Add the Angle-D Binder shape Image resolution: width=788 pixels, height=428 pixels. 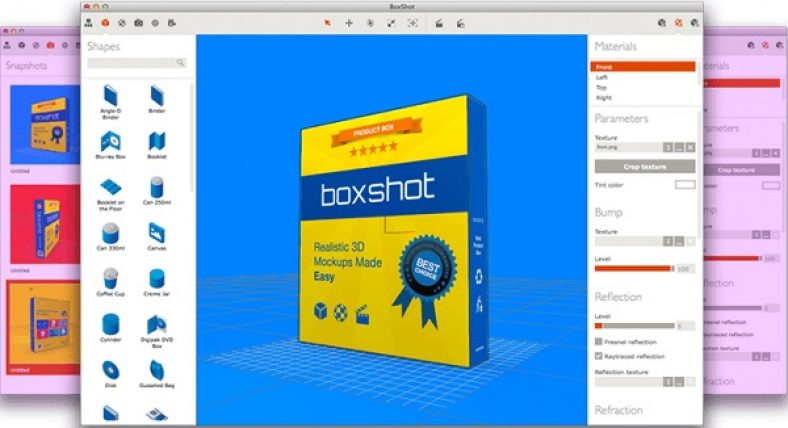pos(111,102)
